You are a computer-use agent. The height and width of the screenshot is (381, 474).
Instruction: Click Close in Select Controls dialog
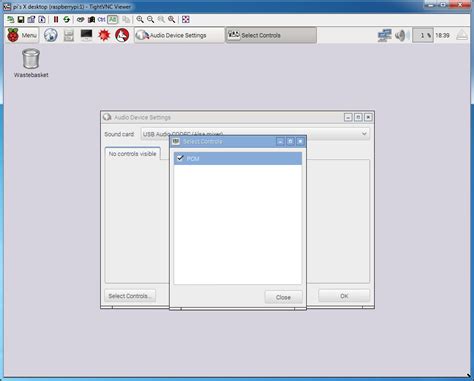point(283,297)
